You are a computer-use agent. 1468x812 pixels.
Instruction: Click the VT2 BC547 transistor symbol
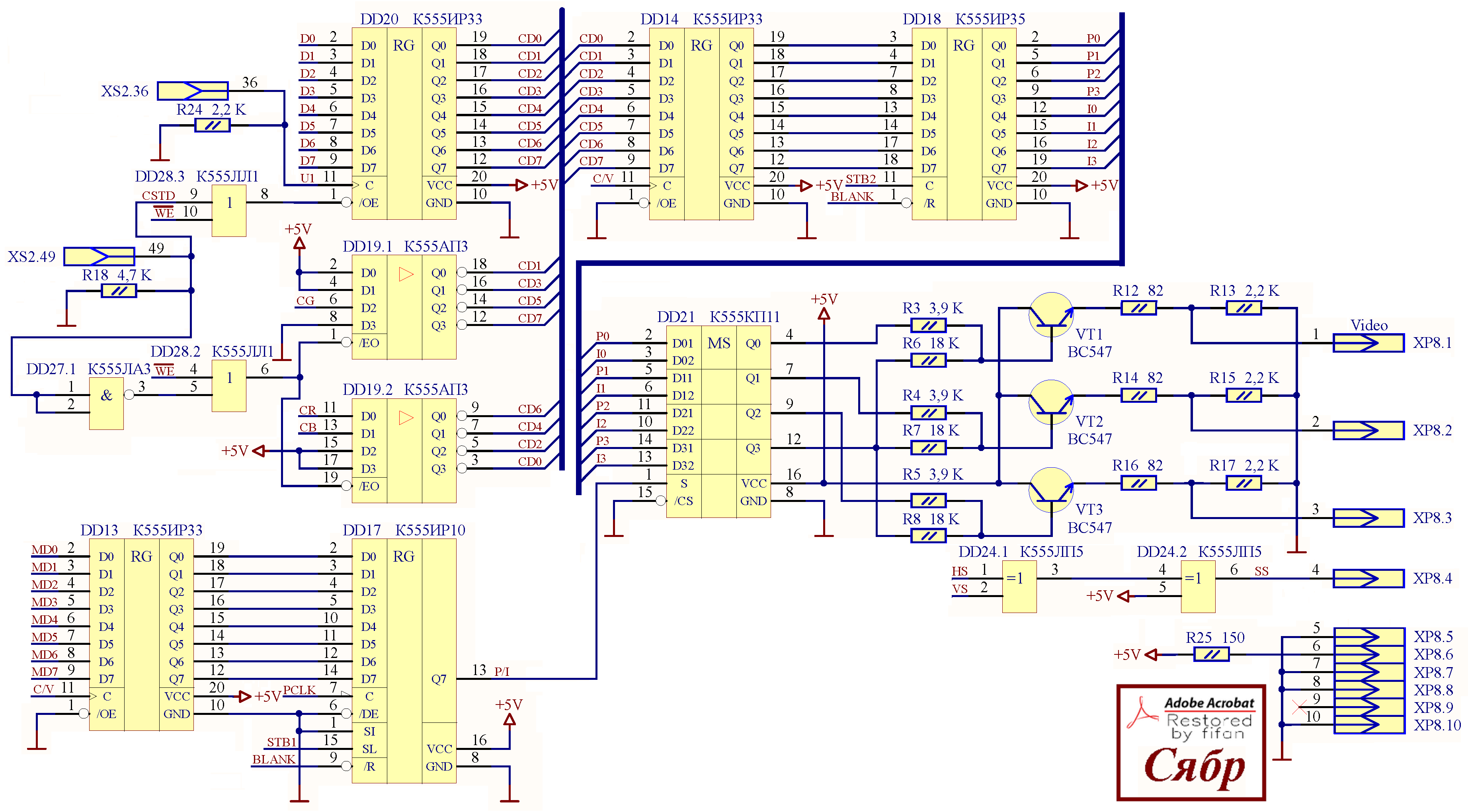point(1051,402)
